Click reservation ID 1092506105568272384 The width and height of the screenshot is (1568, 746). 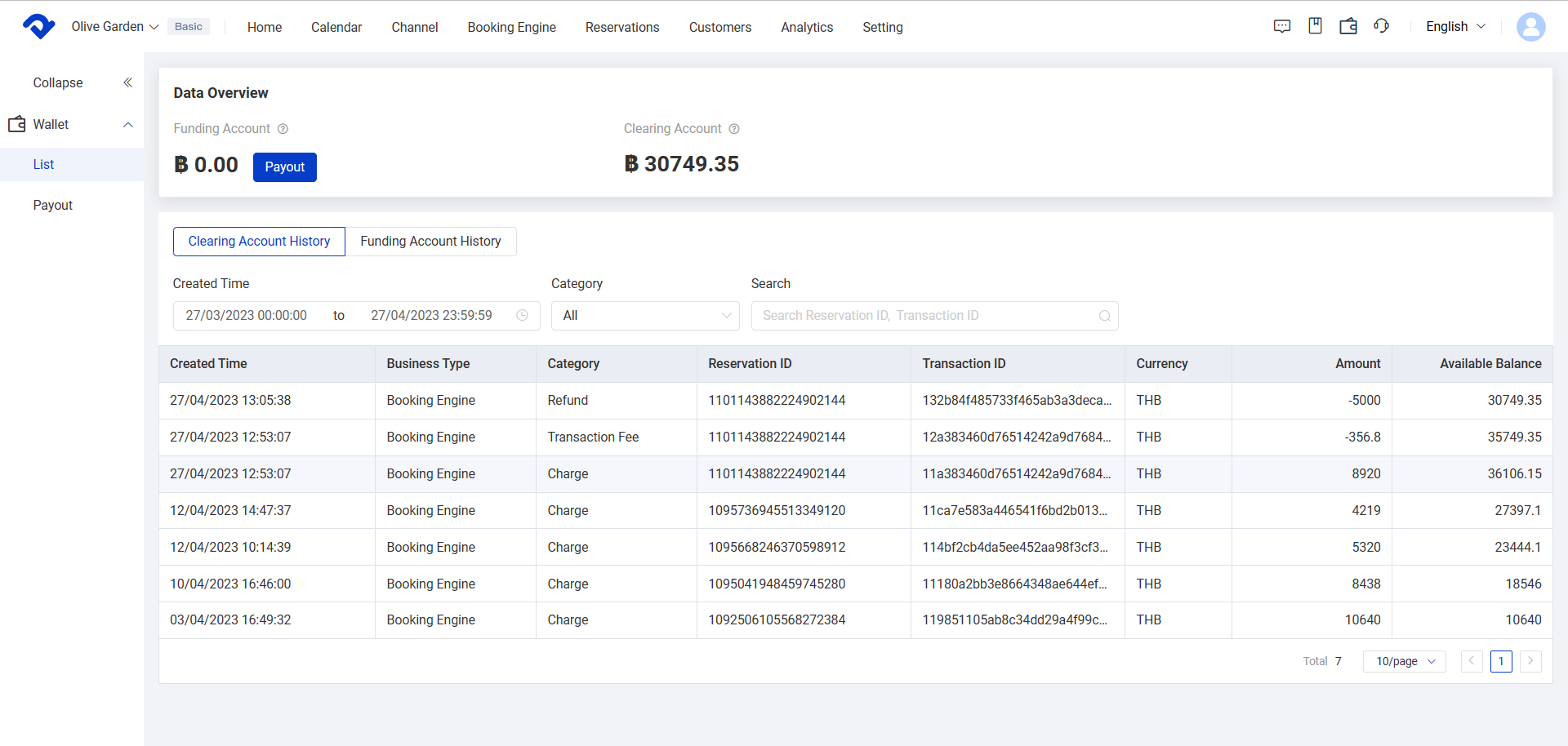777,620
